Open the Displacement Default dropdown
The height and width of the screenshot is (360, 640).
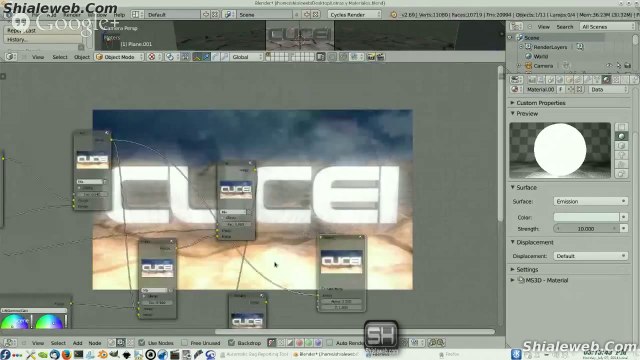coord(590,256)
